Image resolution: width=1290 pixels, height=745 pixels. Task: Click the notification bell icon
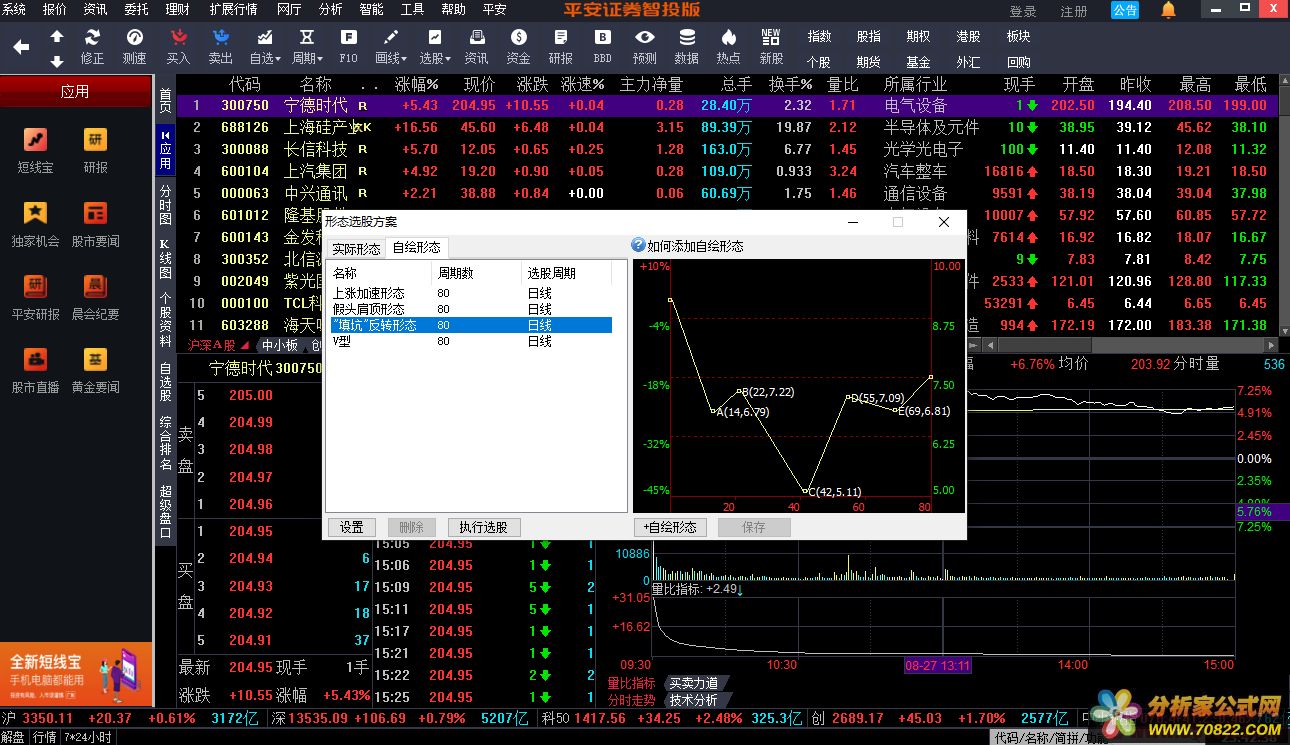click(1168, 10)
